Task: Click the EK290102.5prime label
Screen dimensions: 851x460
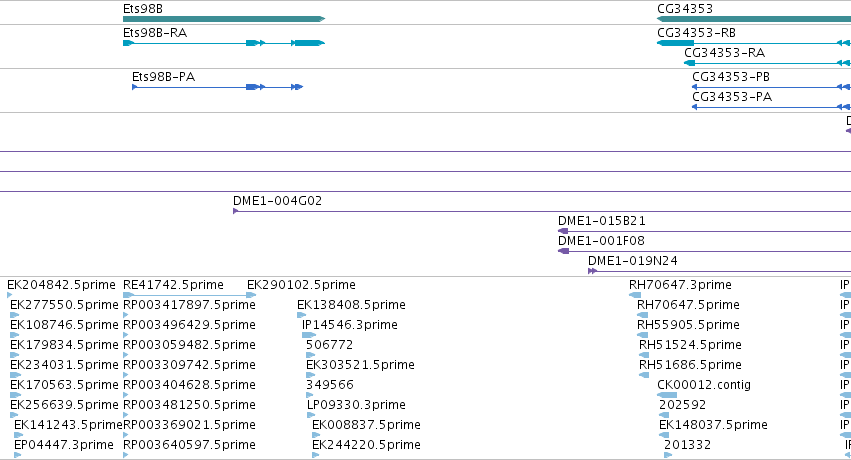Action: pos(301,285)
